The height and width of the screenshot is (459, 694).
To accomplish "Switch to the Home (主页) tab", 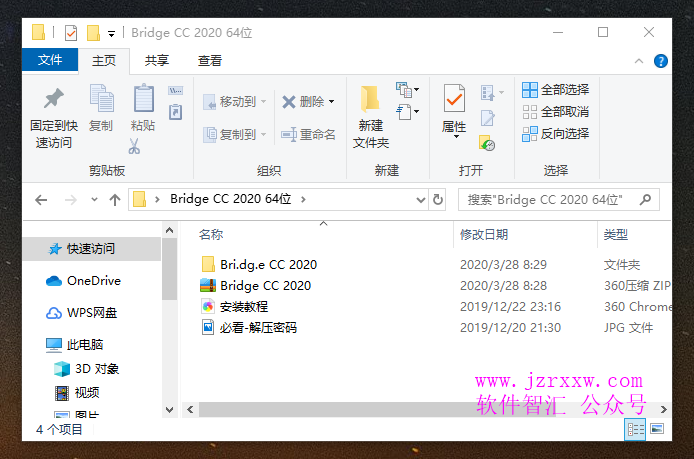I will [x=104, y=61].
